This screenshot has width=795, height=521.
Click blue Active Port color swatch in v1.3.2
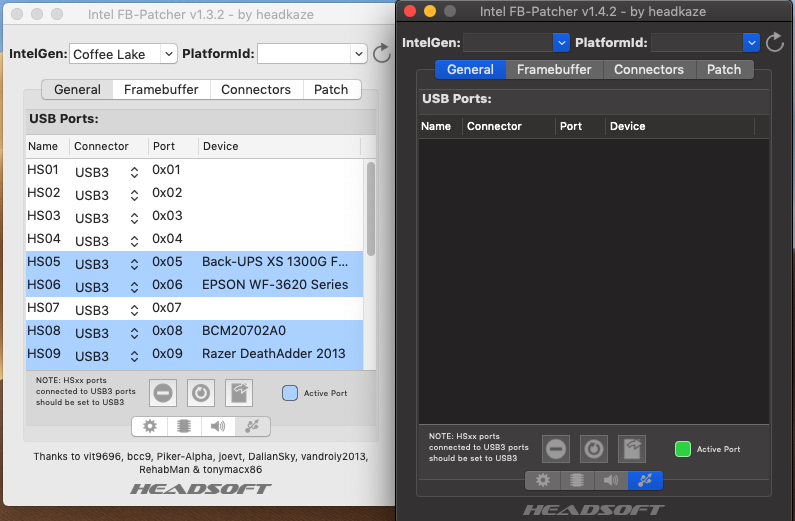pyautogui.click(x=290, y=393)
